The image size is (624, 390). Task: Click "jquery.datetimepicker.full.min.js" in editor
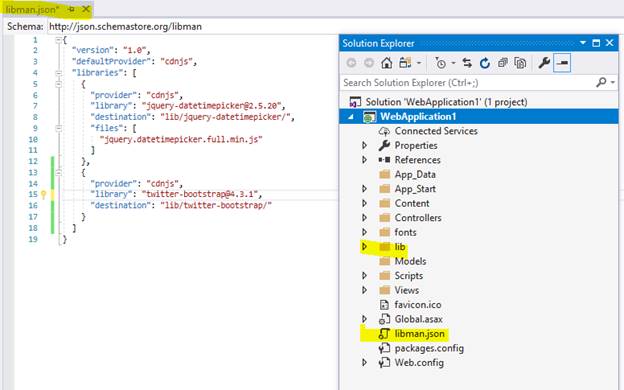(181, 139)
